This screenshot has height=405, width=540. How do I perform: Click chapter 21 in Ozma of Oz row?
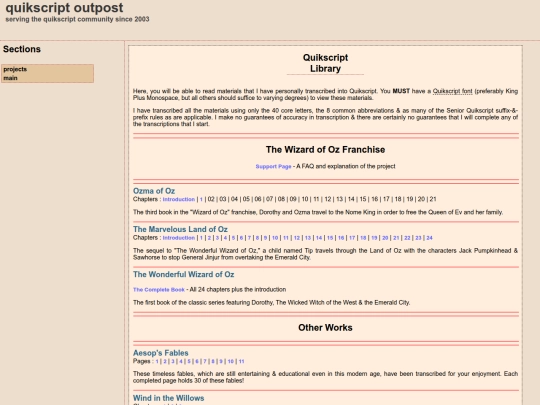pos(433,199)
